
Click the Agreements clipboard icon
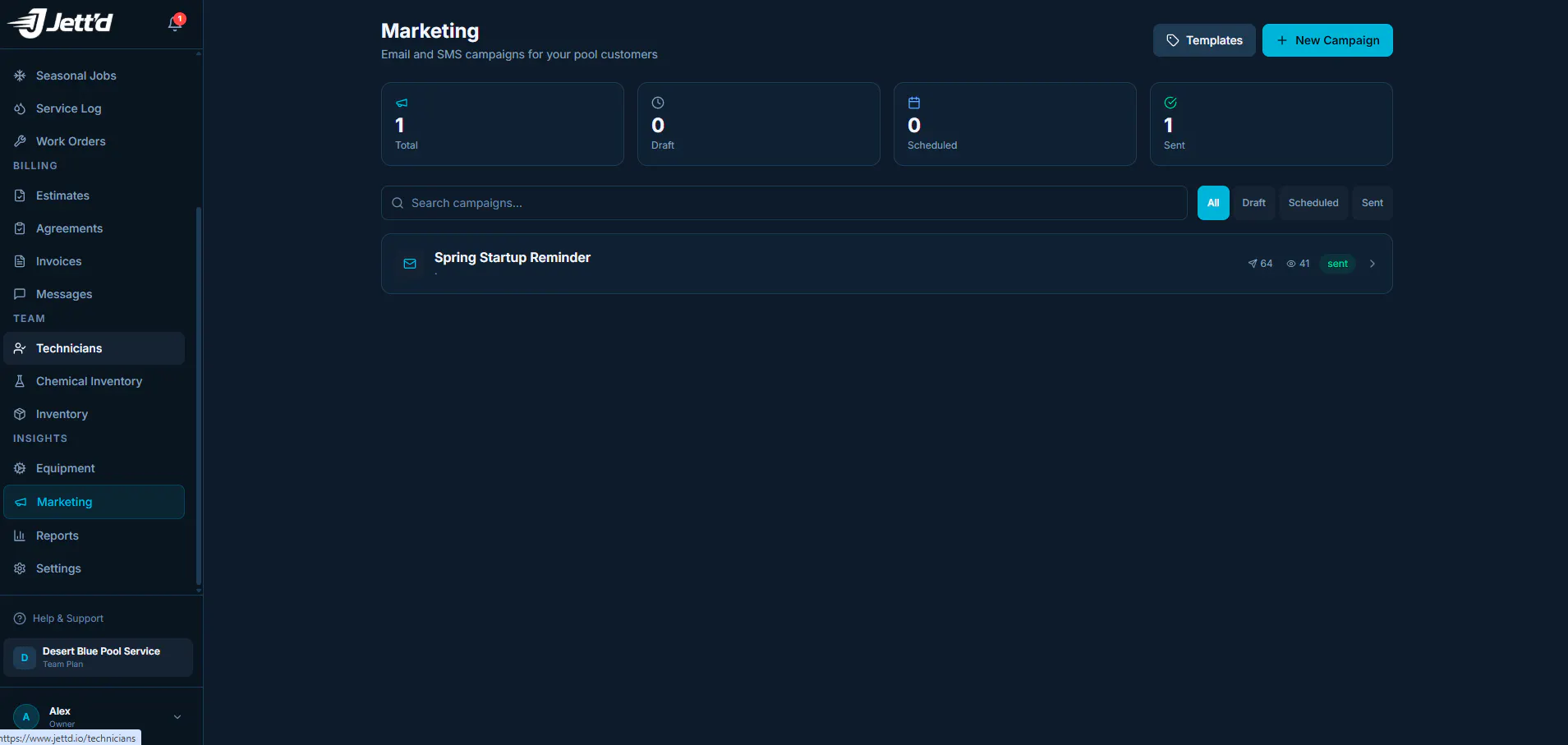20,228
